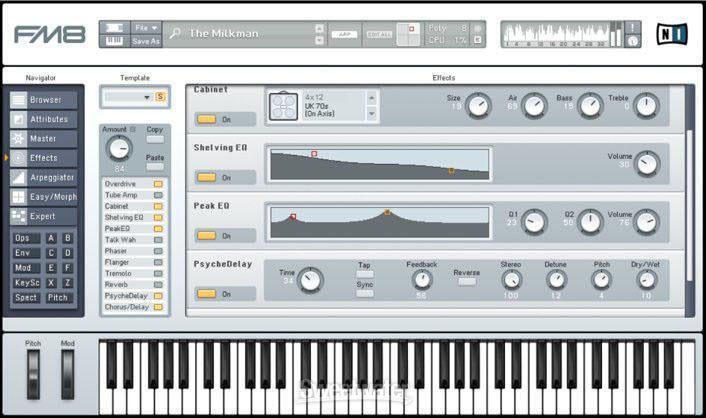Open the Template dropdown

pos(128,97)
